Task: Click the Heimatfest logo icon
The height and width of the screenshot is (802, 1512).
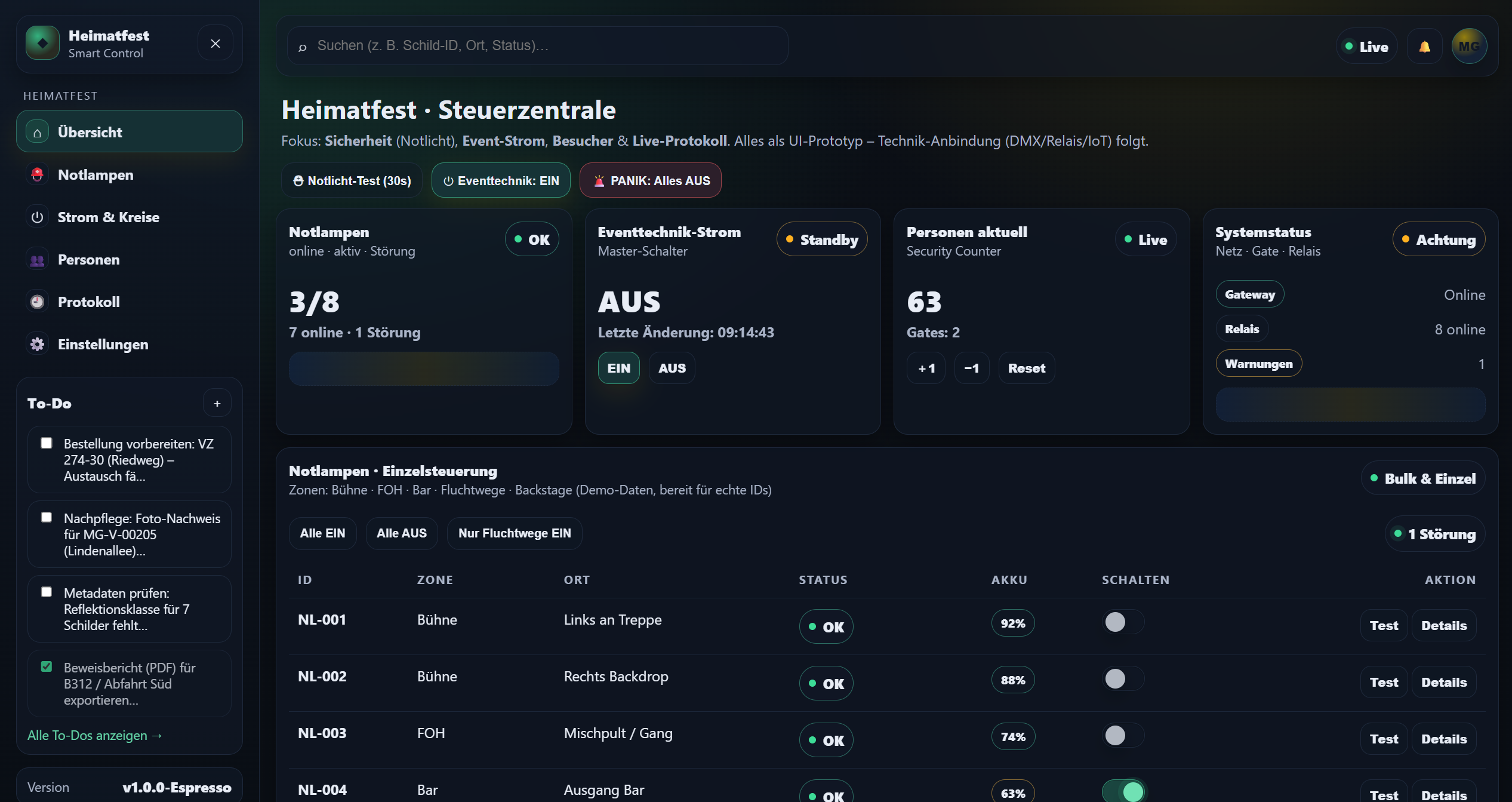Action: pyautogui.click(x=42, y=43)
